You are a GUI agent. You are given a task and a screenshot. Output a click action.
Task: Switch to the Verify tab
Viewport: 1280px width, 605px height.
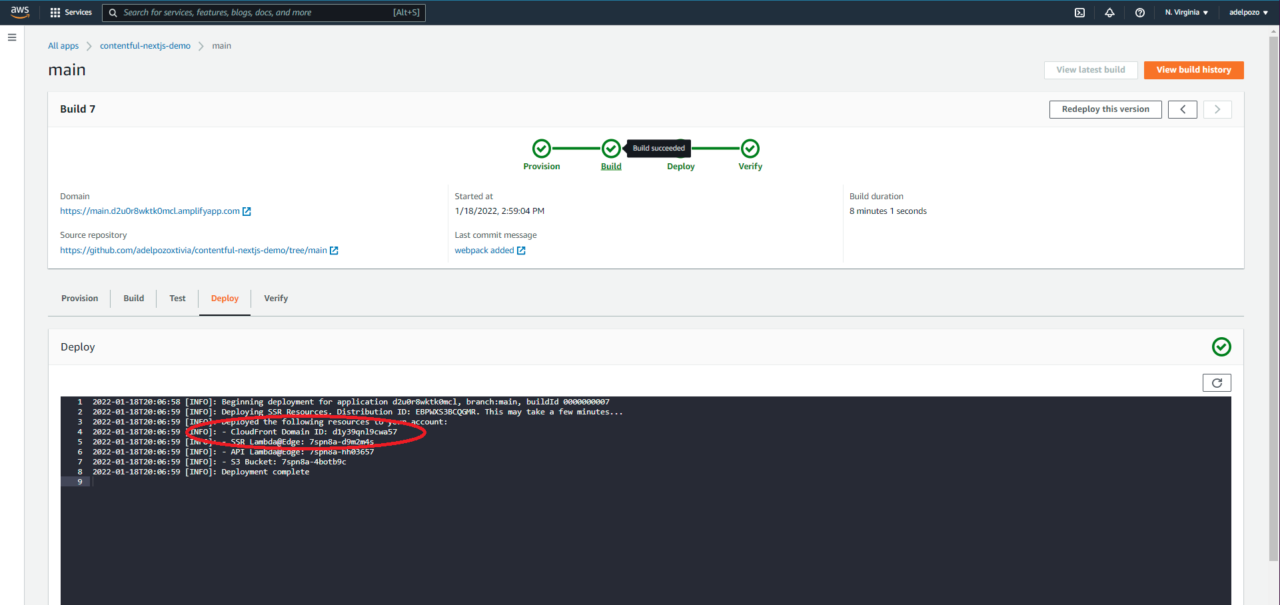[x=276, y=298]
